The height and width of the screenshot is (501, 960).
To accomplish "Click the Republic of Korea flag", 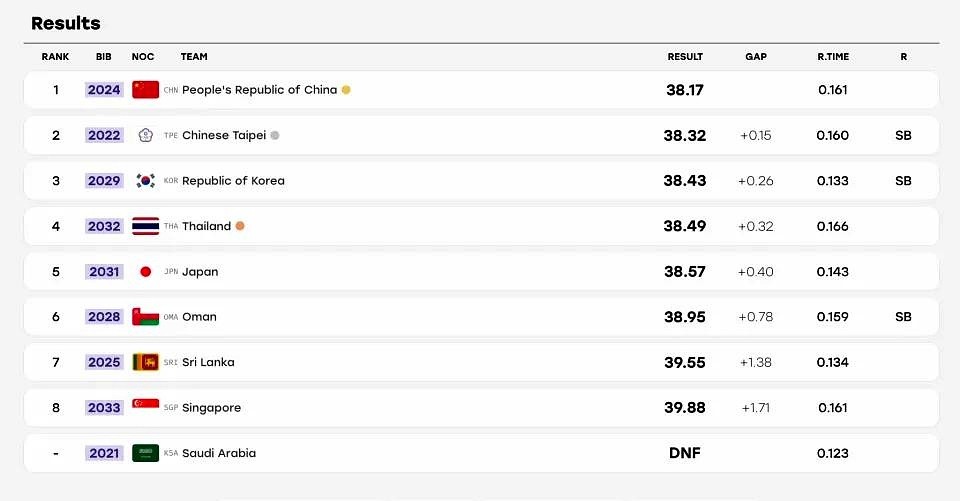I will 146,181.
